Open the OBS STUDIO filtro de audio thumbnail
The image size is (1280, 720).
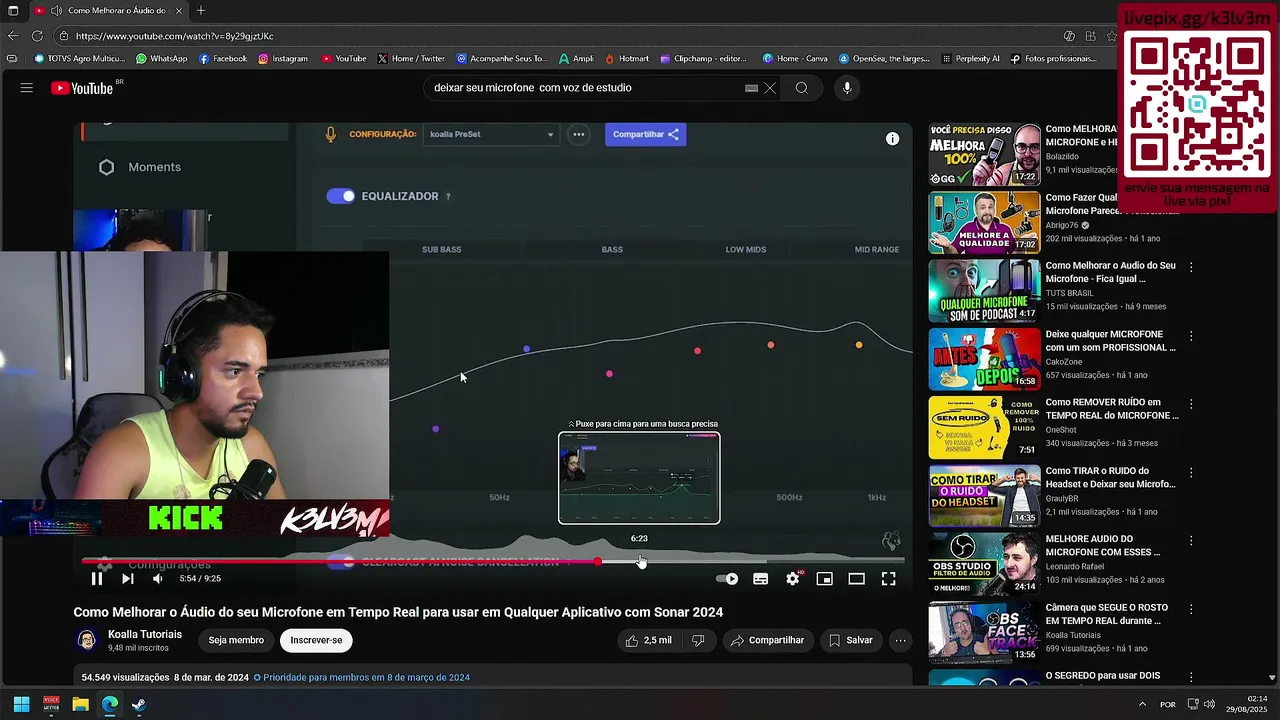pos(984,565)
